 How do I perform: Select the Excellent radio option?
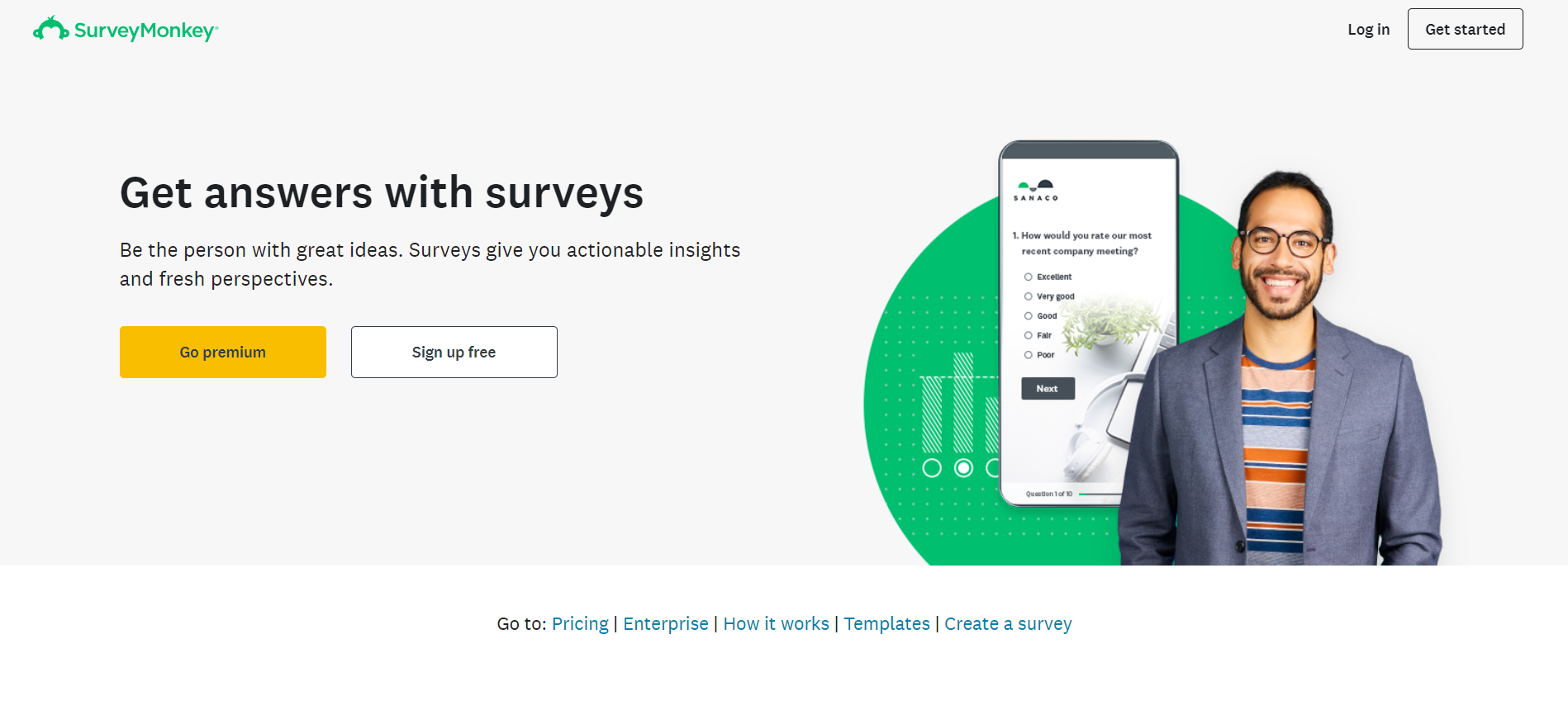coord(1029,277)
